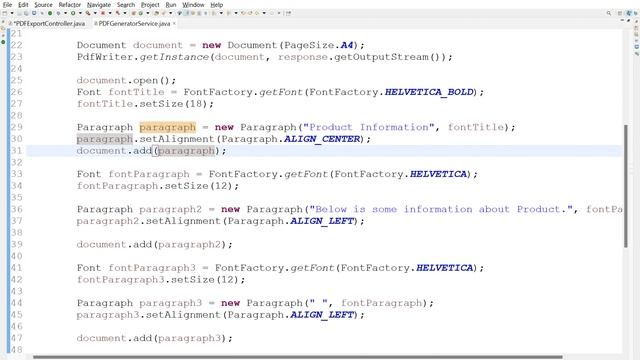640x360 pixels.
Task: Click the editor's vertical scrollbar thumb
Action: pos(626,186)
